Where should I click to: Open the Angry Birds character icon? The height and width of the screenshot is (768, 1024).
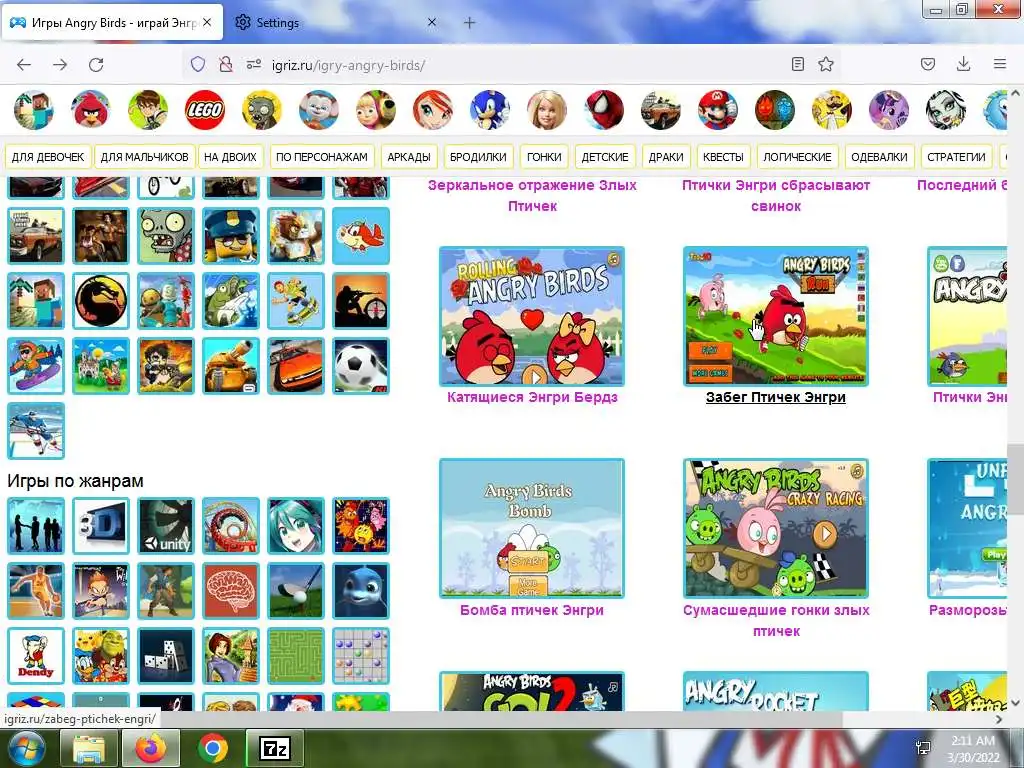click(90, 110)
